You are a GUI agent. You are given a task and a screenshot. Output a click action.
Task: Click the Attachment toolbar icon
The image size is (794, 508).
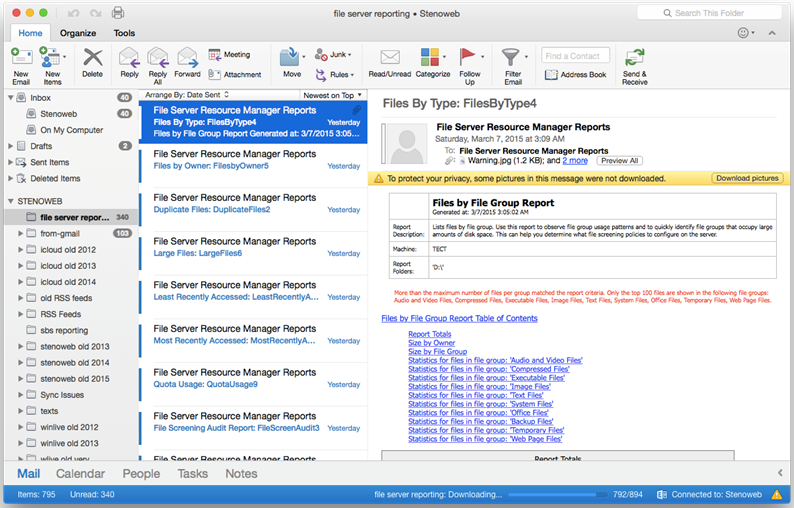click(214, 74)
